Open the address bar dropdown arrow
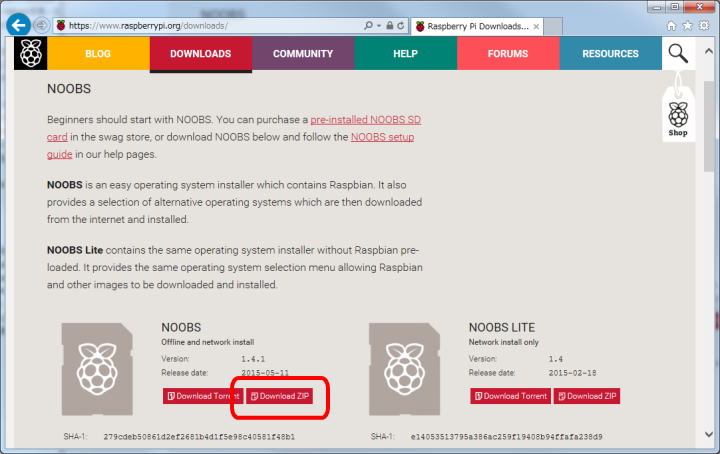 coord(379,26)
